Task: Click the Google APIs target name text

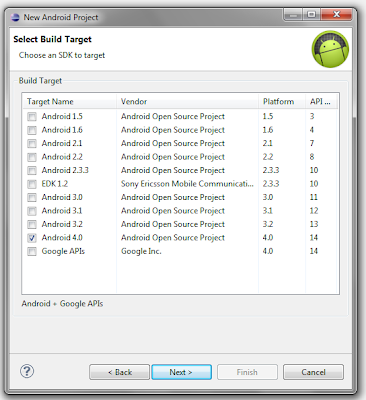Action: [63, 251]
